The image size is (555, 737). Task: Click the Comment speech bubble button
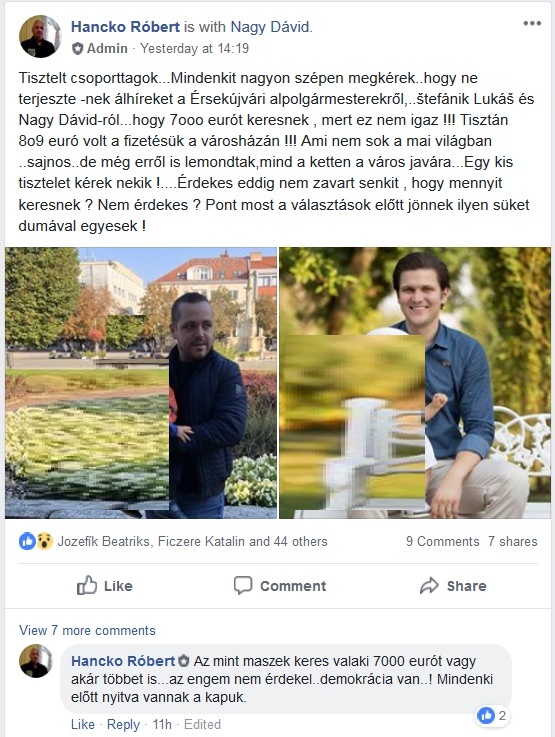click(280, 586)
